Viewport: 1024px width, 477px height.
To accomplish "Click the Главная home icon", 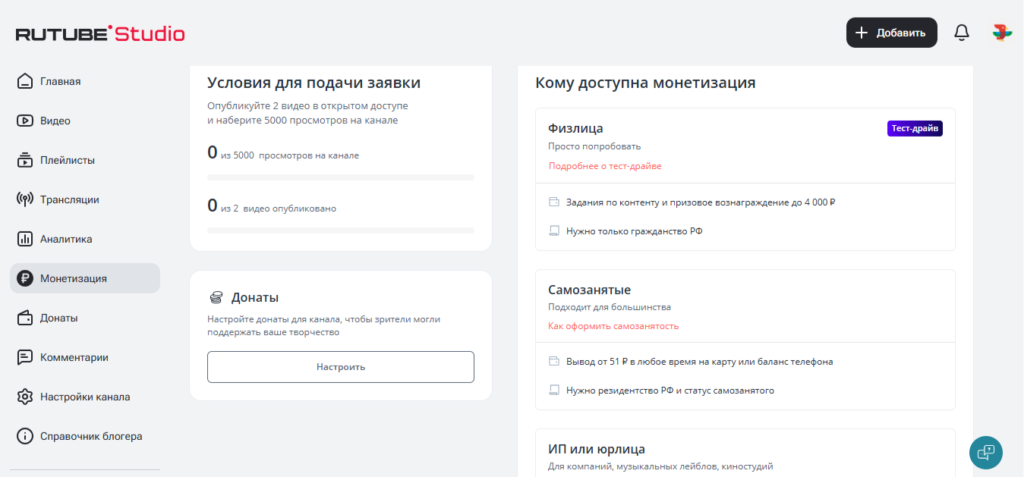I will pos(25,82).
